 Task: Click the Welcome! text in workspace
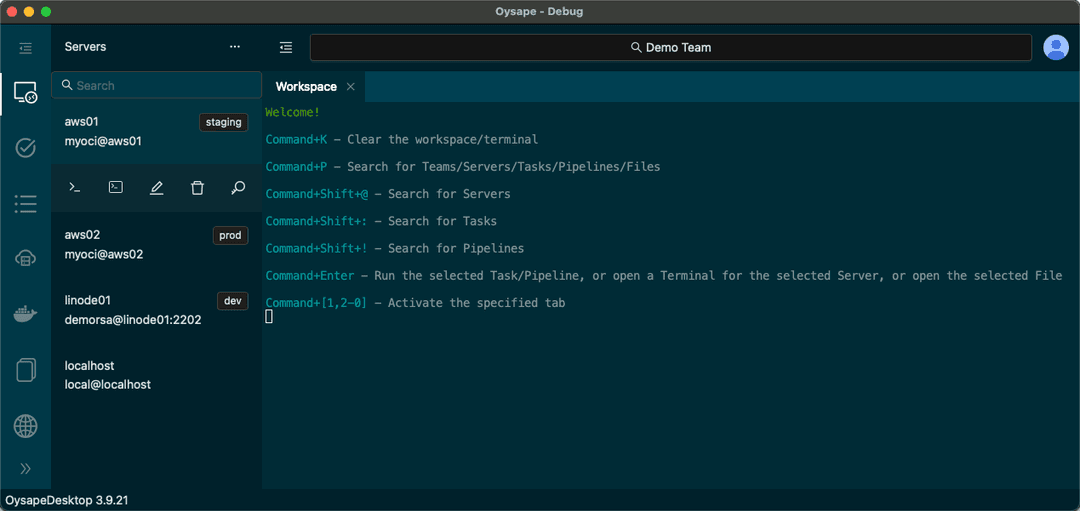pyautogui.click(x=293, y=112)
